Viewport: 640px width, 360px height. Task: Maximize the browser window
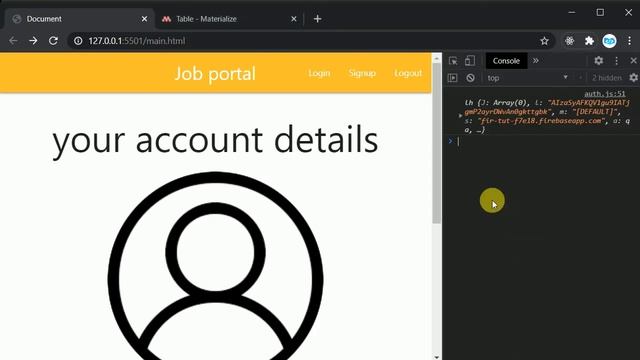600,12
